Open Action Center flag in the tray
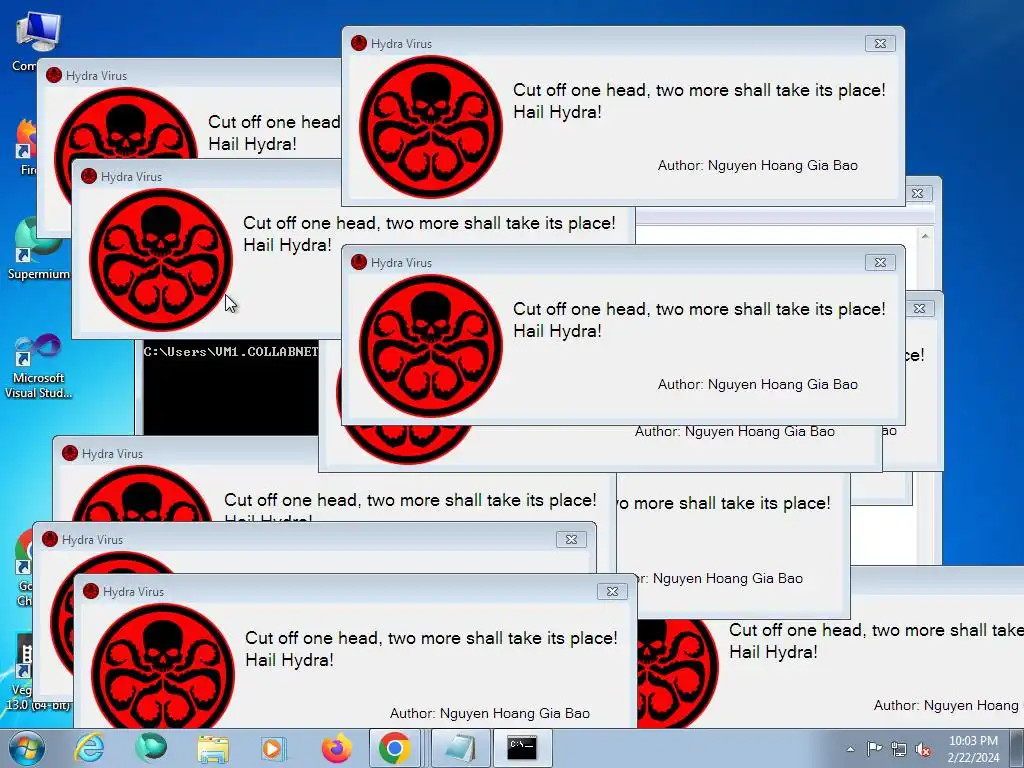The height and width of the screenshot is (768, 1024). 874,749
